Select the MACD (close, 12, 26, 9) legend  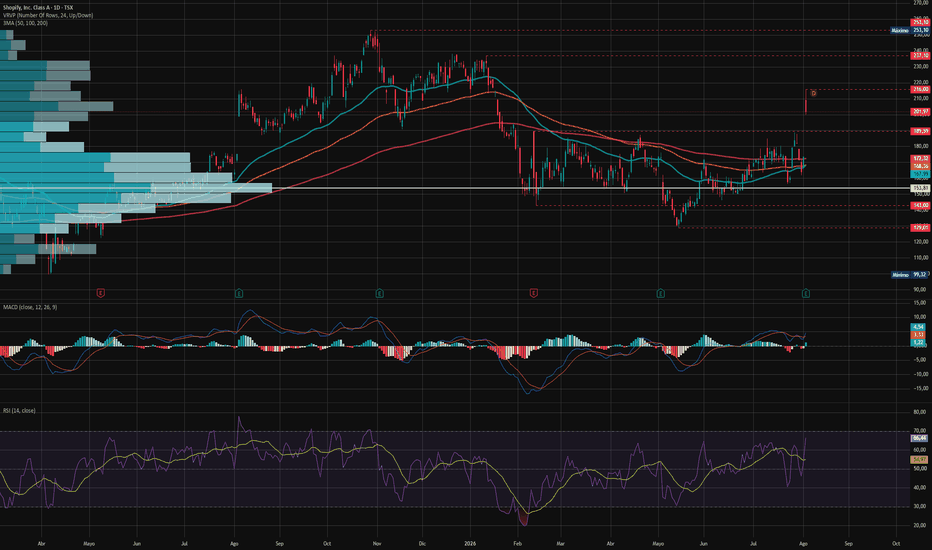pyautogui.click(x=30, y=307)
